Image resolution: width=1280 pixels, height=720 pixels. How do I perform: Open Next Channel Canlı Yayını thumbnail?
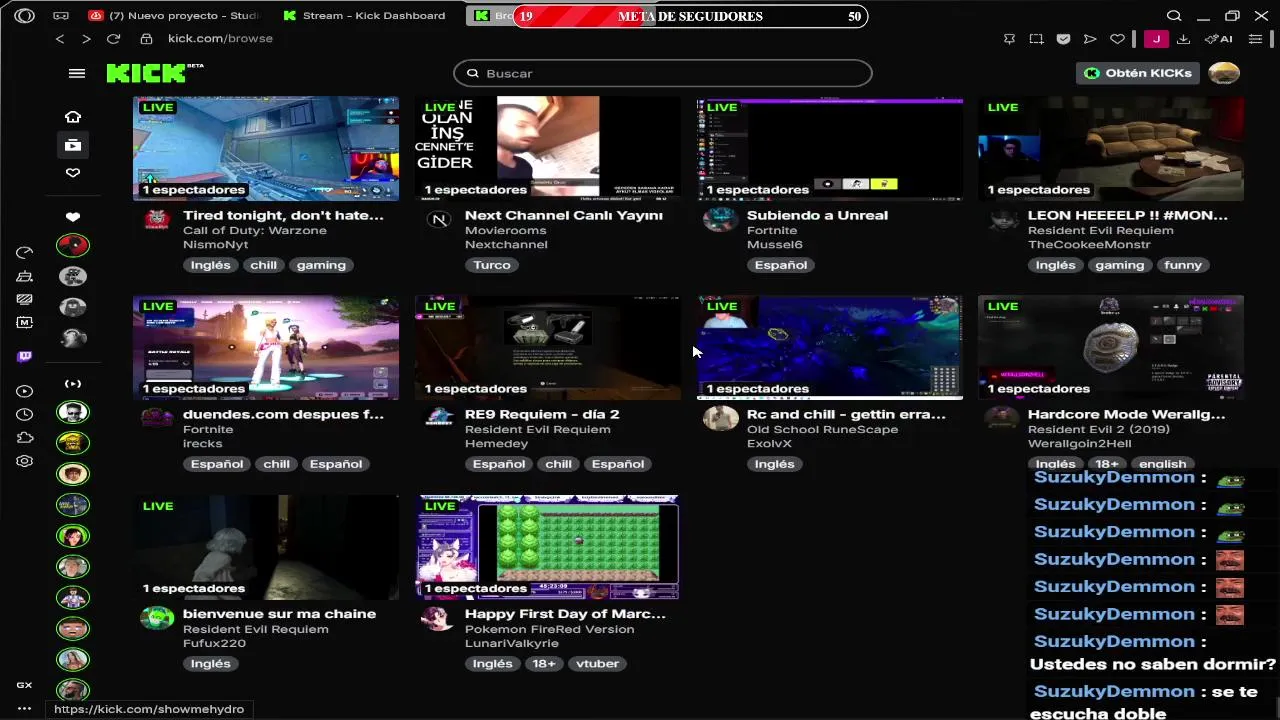[548, 148]
